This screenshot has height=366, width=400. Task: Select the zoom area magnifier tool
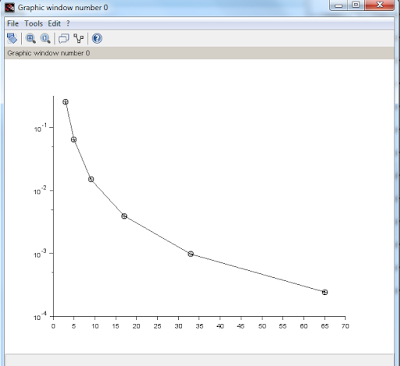click(x=31, y=39)
